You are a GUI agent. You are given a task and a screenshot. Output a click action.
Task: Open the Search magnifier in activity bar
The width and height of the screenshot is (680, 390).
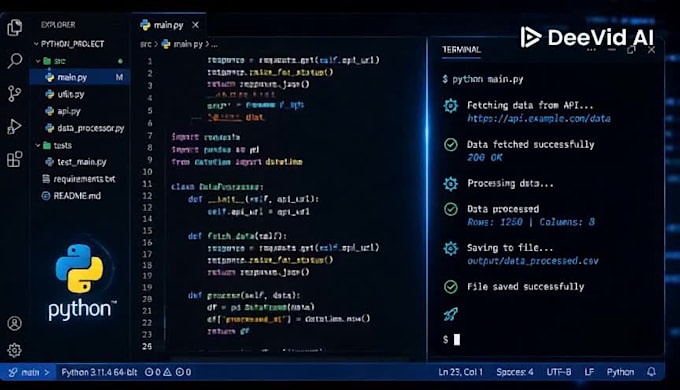point(15,61)
